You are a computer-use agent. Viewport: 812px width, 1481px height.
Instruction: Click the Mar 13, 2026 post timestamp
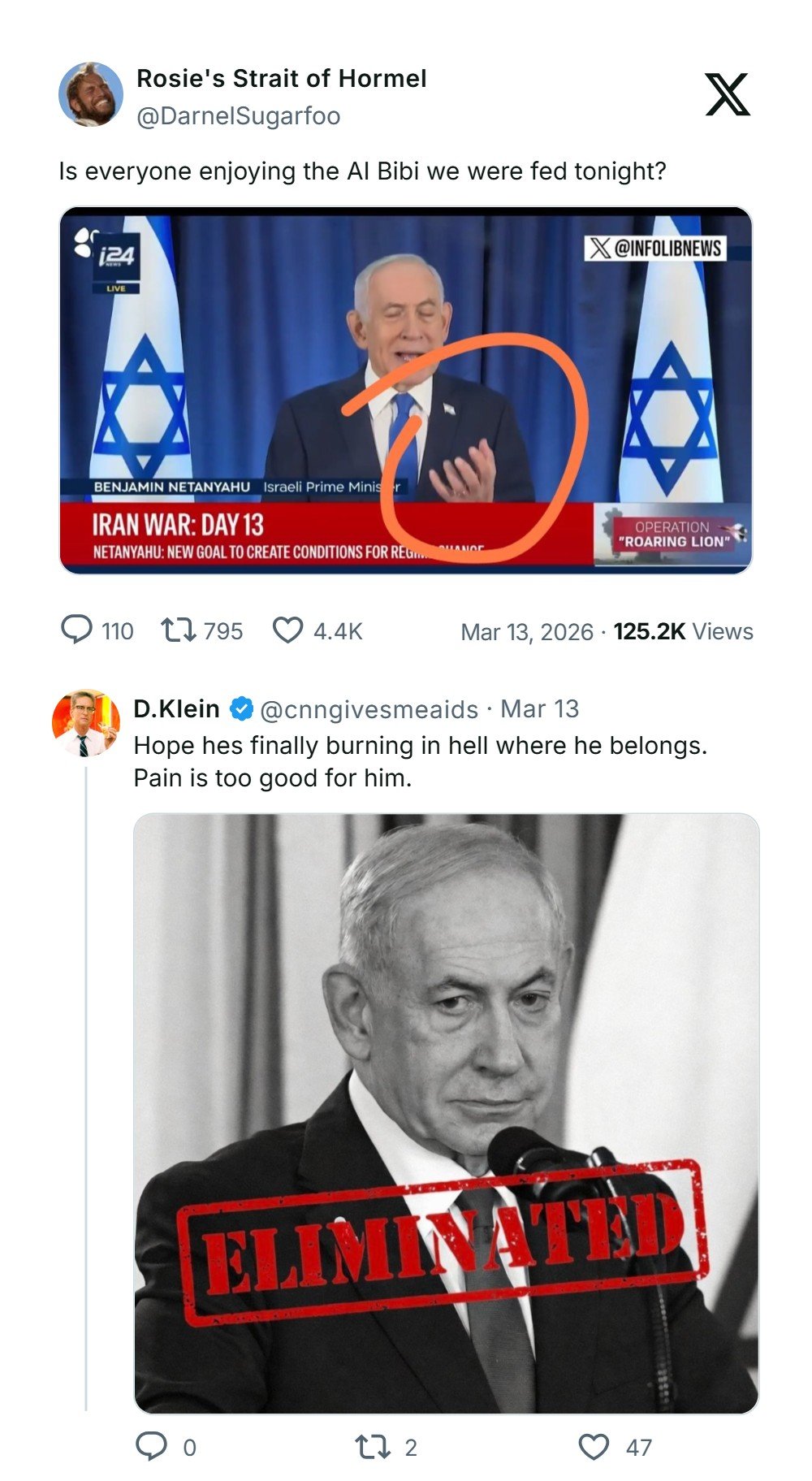coord(526,631)
